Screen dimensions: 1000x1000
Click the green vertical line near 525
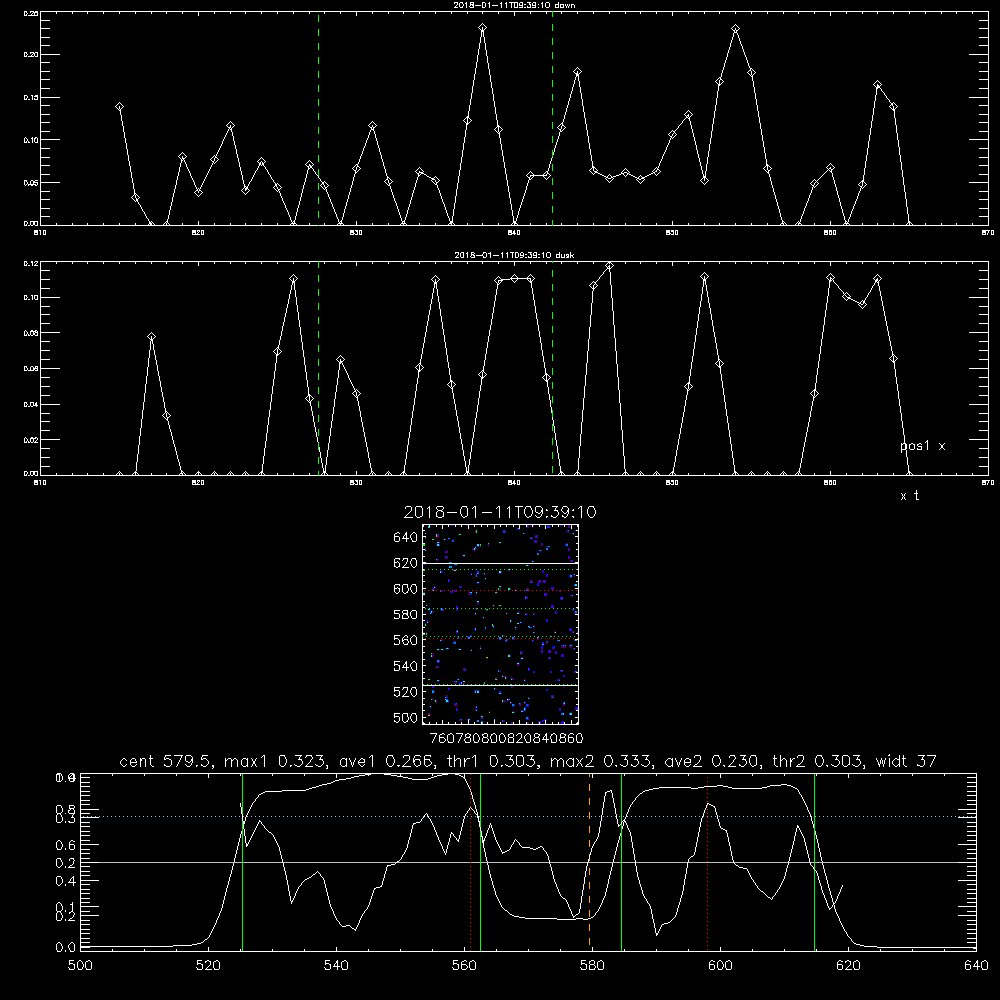(242, 861)
